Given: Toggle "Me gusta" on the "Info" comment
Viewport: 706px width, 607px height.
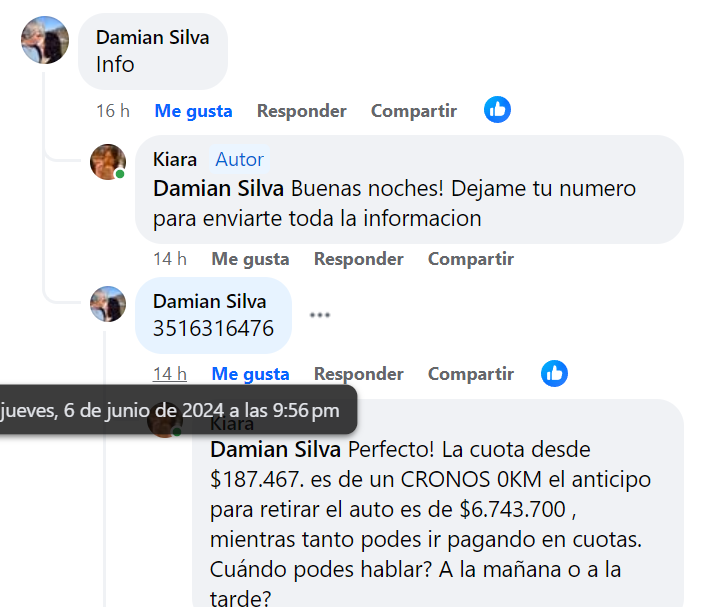Looking at the screenshot, I should [x=193, y=111].
